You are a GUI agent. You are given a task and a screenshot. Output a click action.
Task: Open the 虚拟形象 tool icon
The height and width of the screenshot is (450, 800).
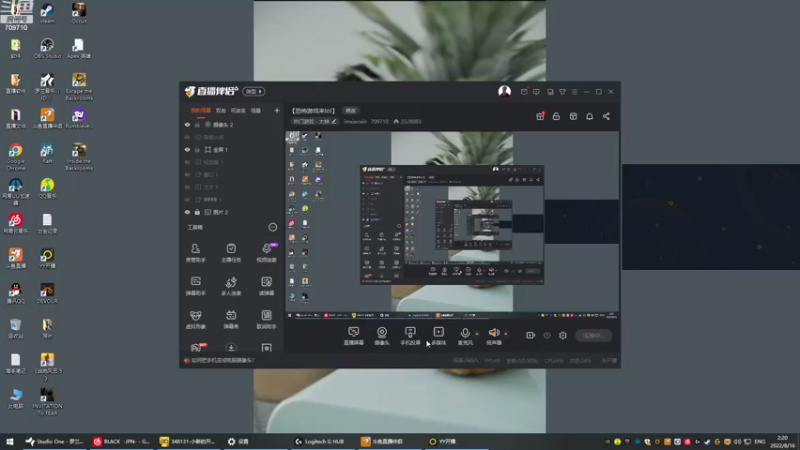195,319
